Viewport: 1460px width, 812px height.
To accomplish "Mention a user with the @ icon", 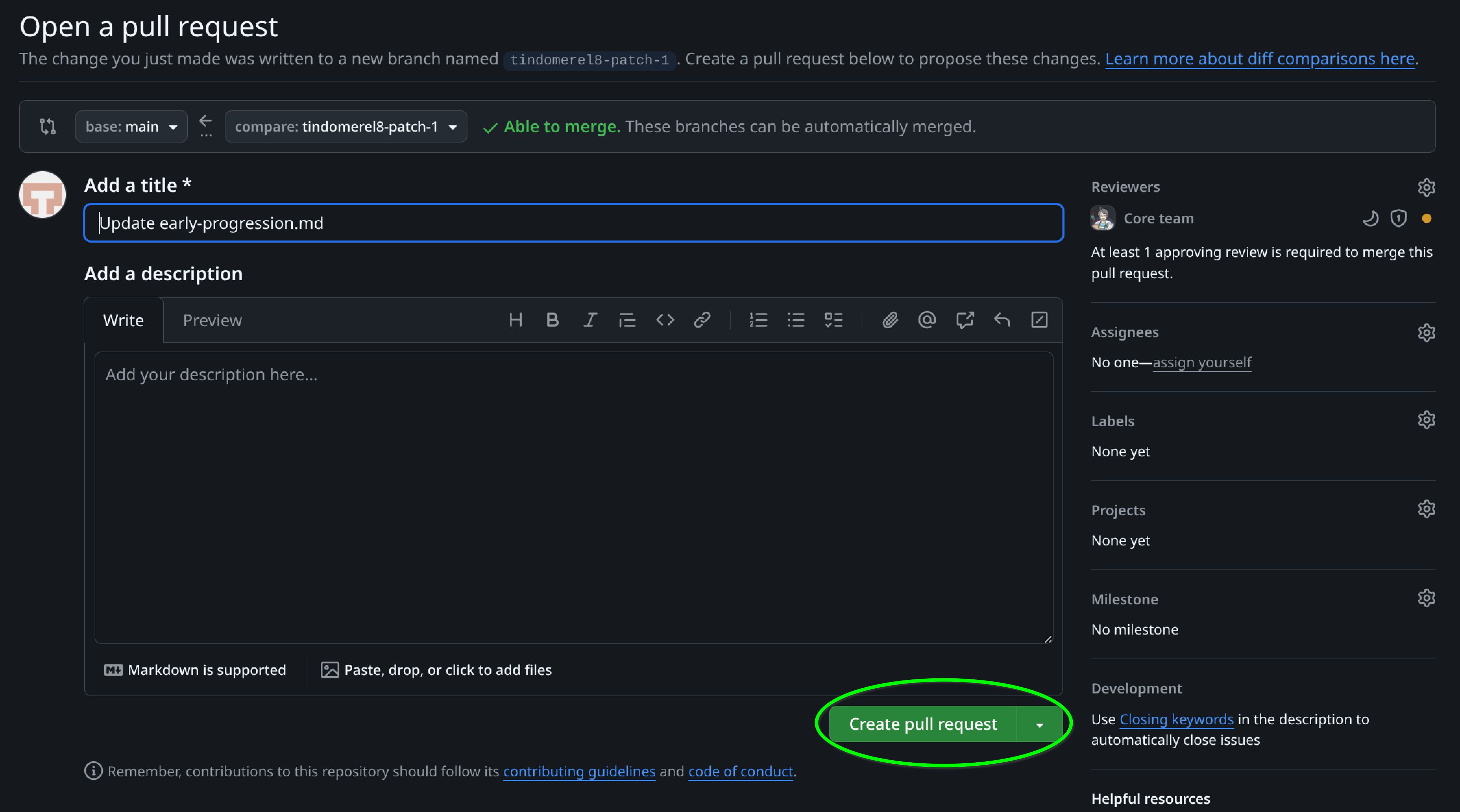I will point(927,320).
